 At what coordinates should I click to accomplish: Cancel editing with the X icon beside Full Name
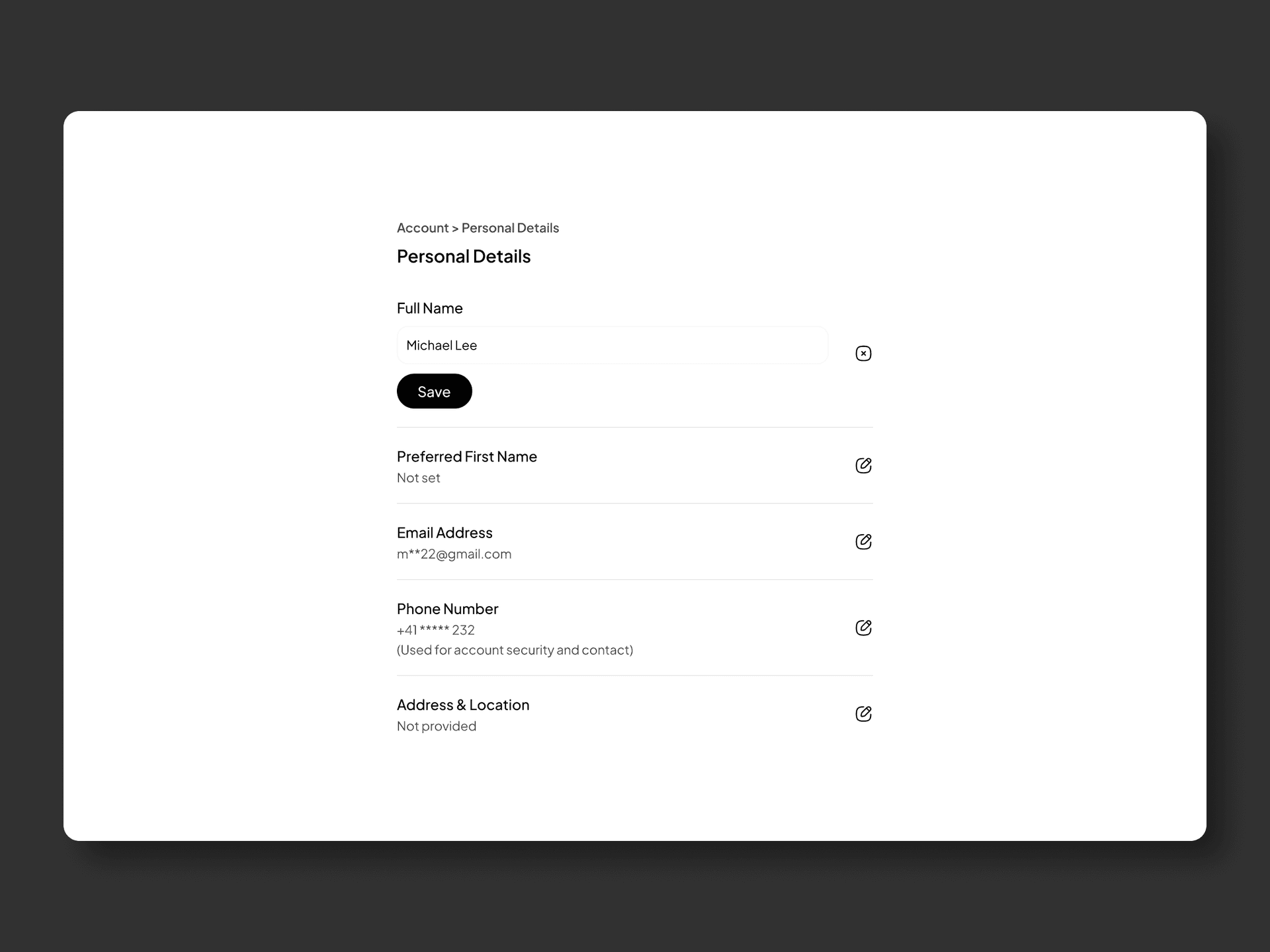click(863, 353)
